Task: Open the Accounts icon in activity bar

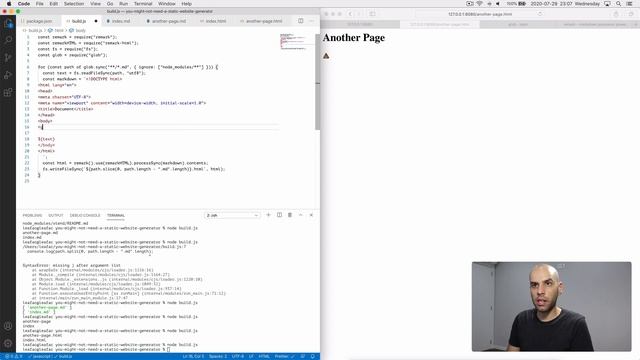Action: 8,326
